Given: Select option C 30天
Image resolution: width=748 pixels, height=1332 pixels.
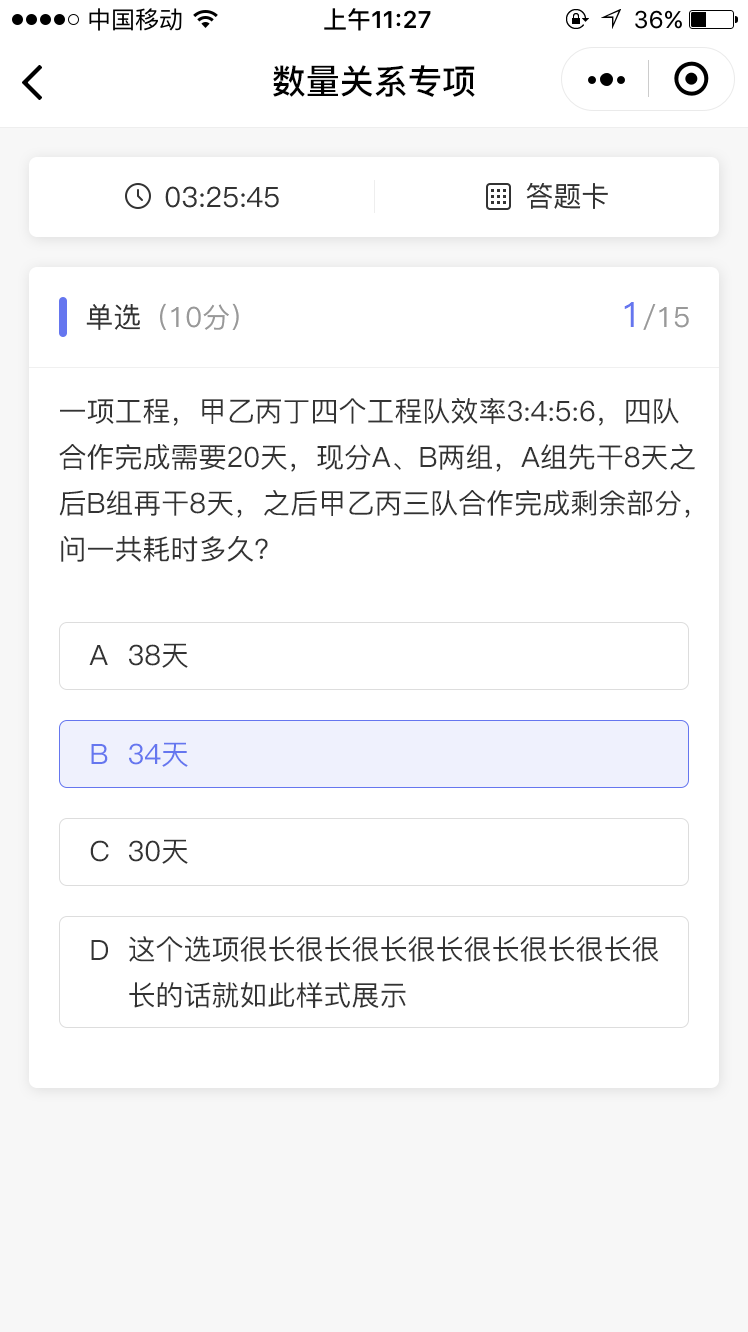Looking at the screenshot, I should click(x=374, y=852).
